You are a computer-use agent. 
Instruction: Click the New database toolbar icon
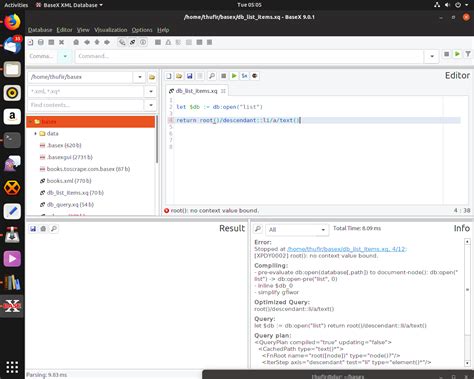click(x=30, y=42)
